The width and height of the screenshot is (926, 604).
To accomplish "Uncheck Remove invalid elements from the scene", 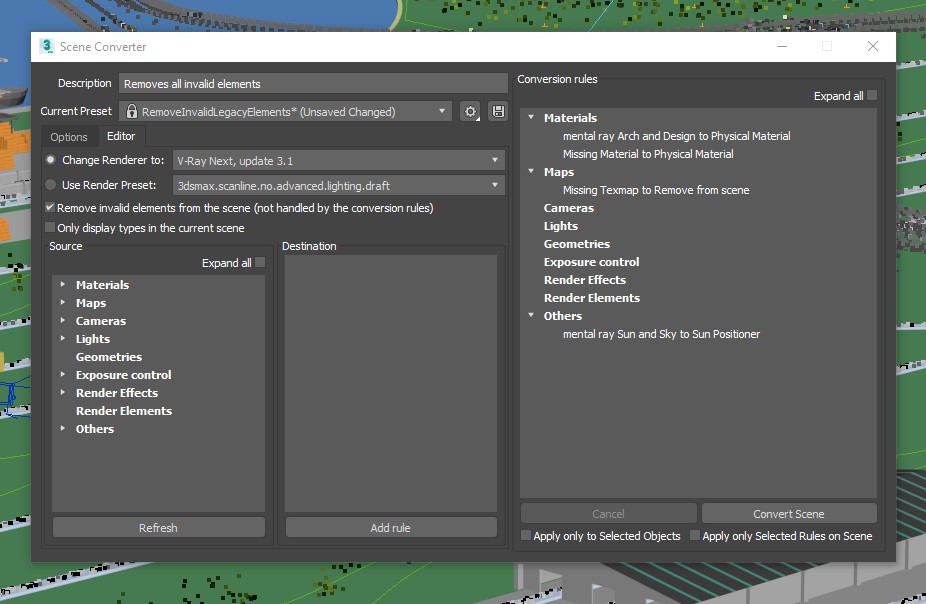I will click(50, 208).
